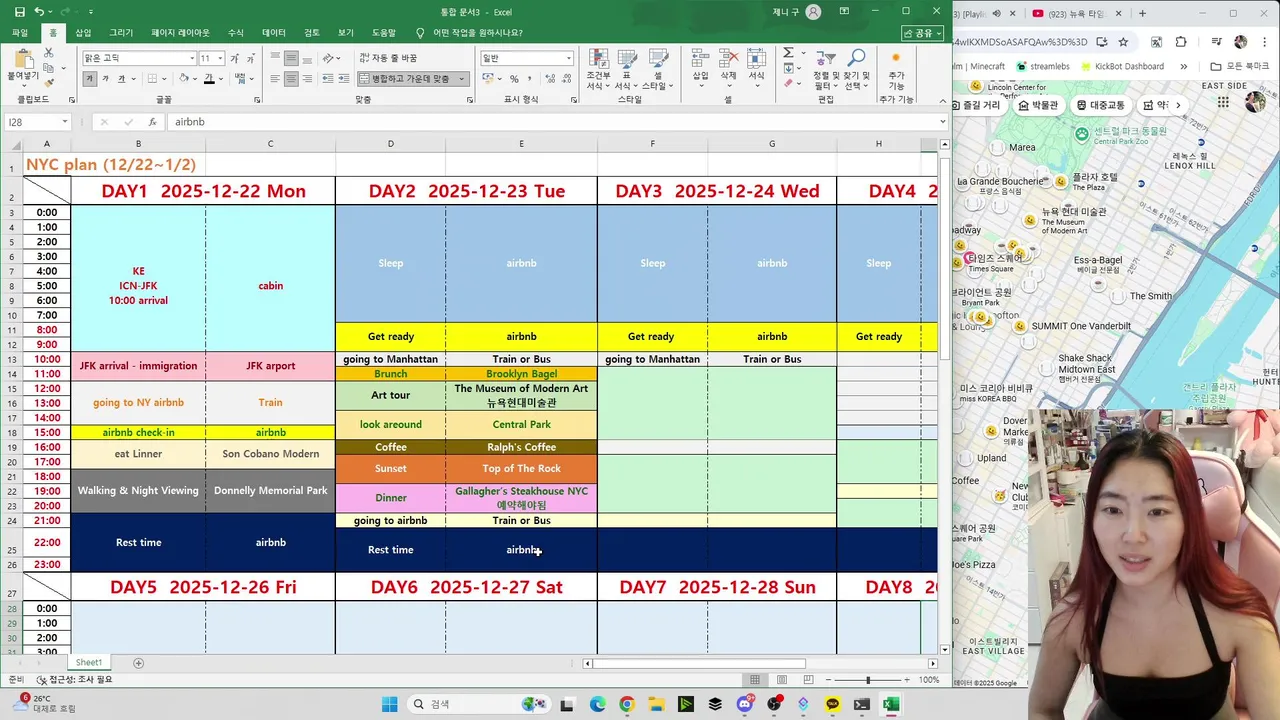
Task: Switch to 보기 view tab
Action: 345,33
